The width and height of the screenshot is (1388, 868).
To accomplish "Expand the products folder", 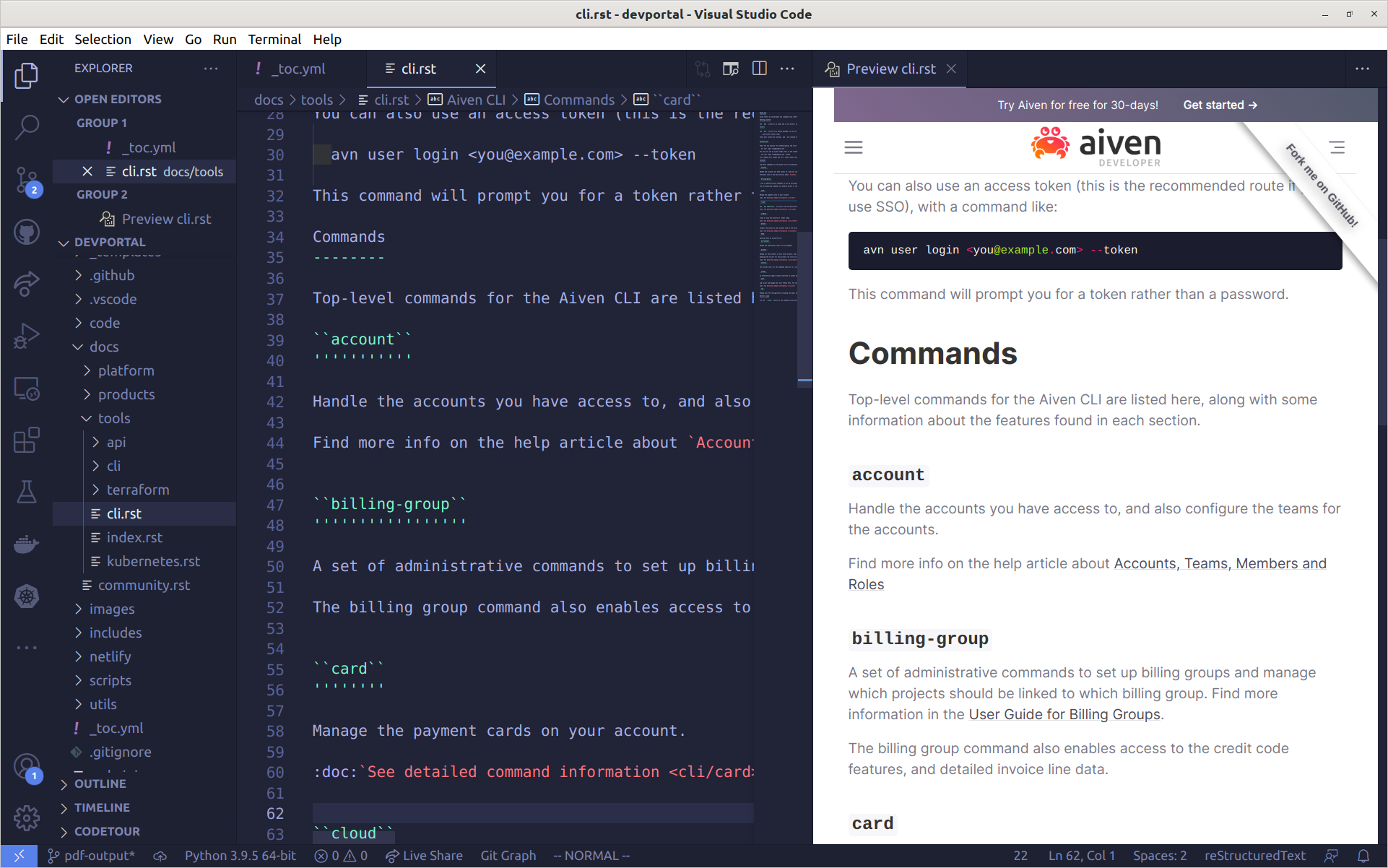I will pos(126,394).
